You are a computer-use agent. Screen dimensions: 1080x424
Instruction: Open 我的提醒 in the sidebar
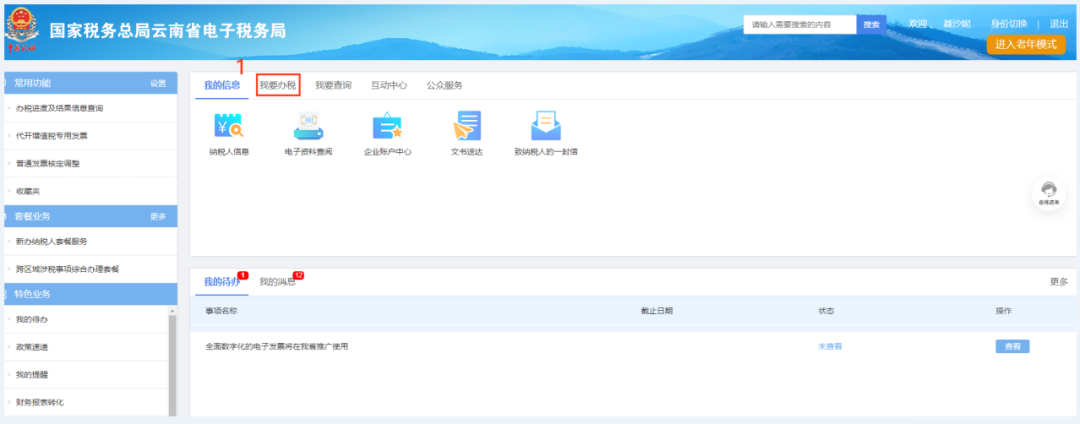tap(32, 374)
